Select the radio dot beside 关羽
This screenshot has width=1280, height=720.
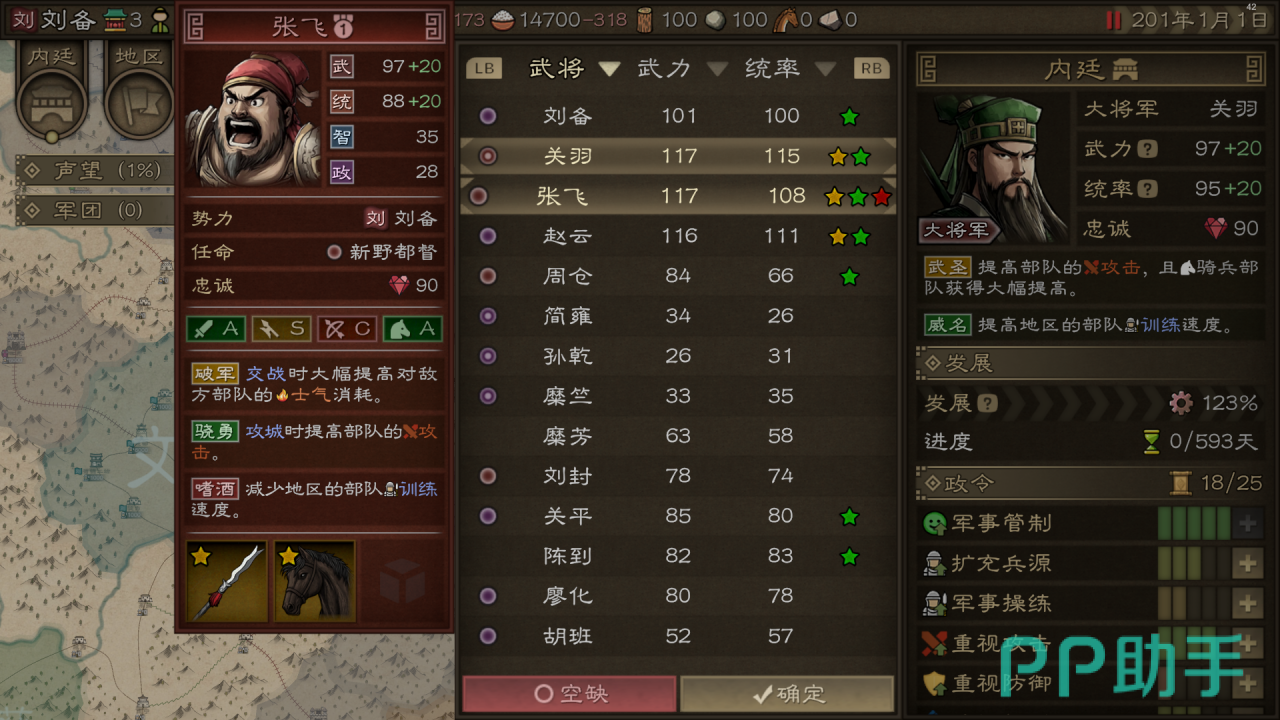[488, 156]
